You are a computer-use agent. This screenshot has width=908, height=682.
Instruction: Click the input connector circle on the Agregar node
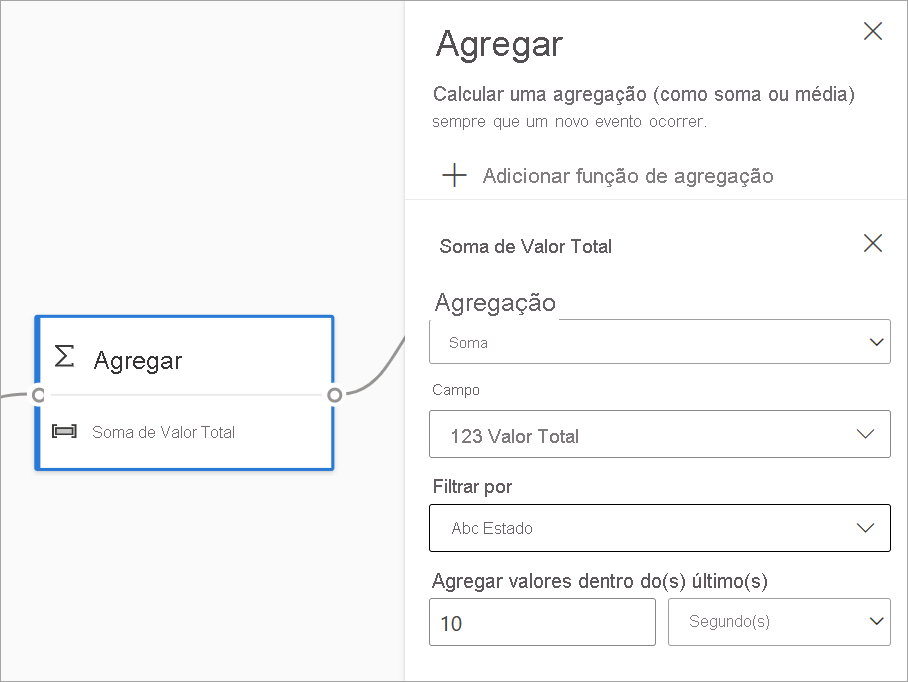pos(38,395)
